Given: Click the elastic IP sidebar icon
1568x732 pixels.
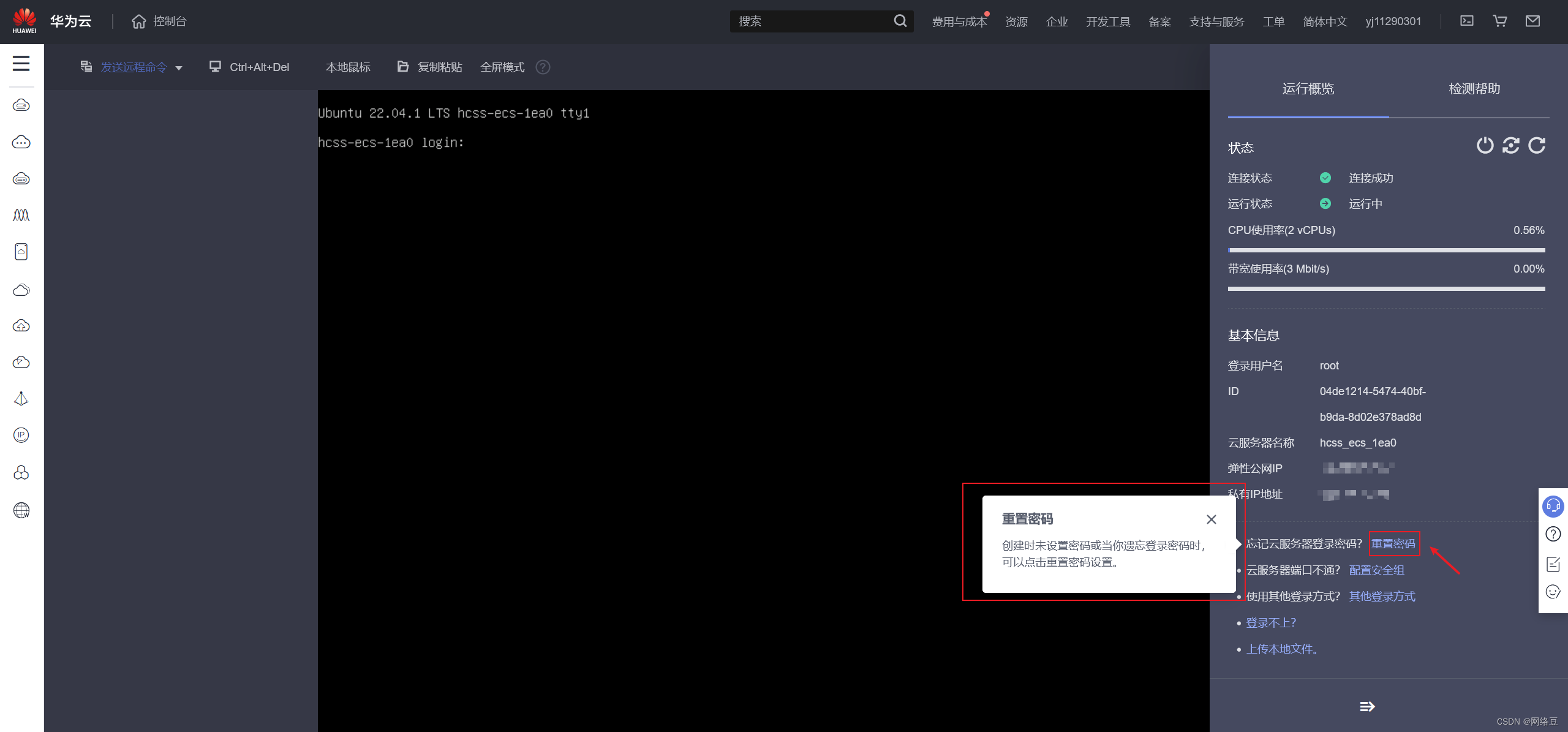Looking at the screenshot, I should [21, 436].
